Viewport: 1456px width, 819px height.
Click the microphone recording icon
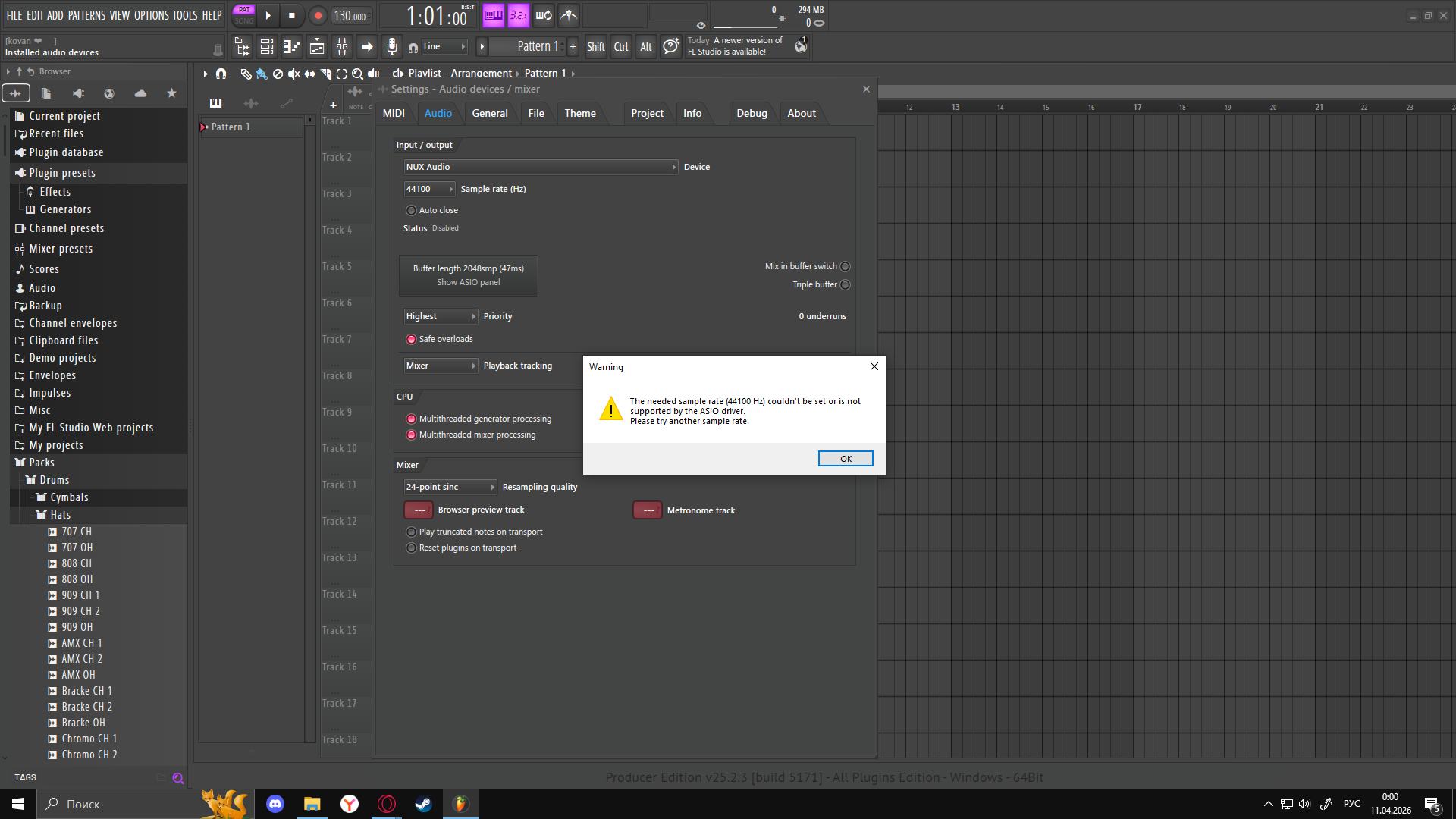[391, 47]
